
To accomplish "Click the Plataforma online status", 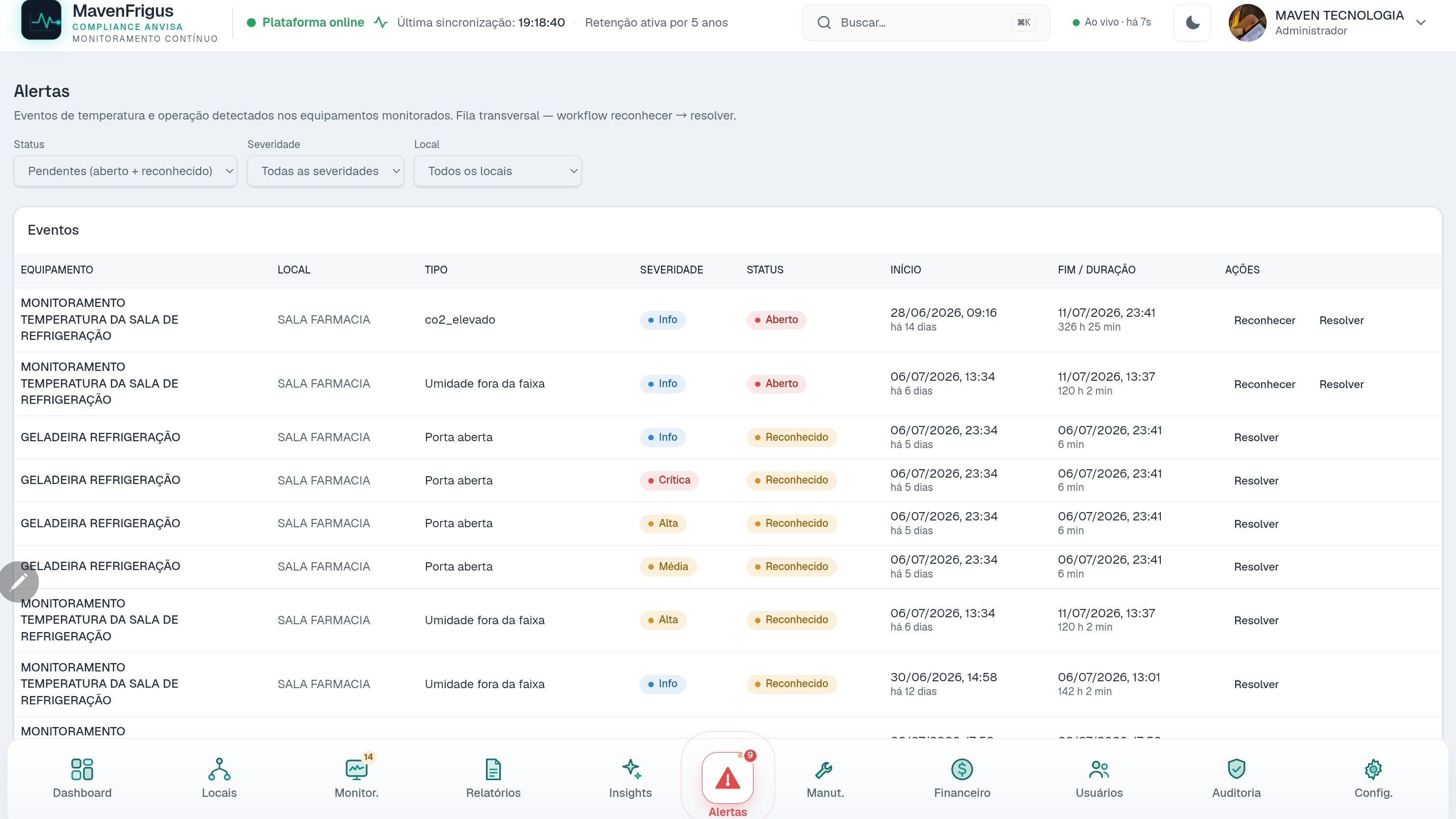I will [x=306, y=23].
